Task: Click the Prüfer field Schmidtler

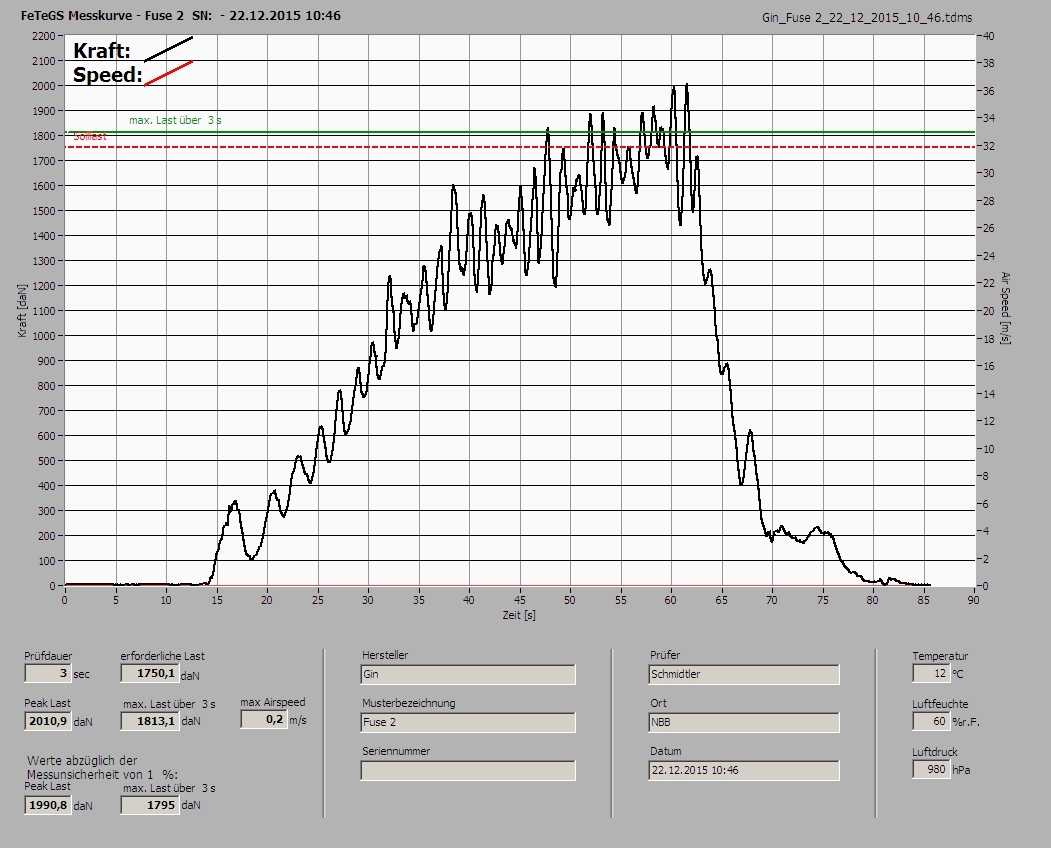Action: [x=744, y=674]
